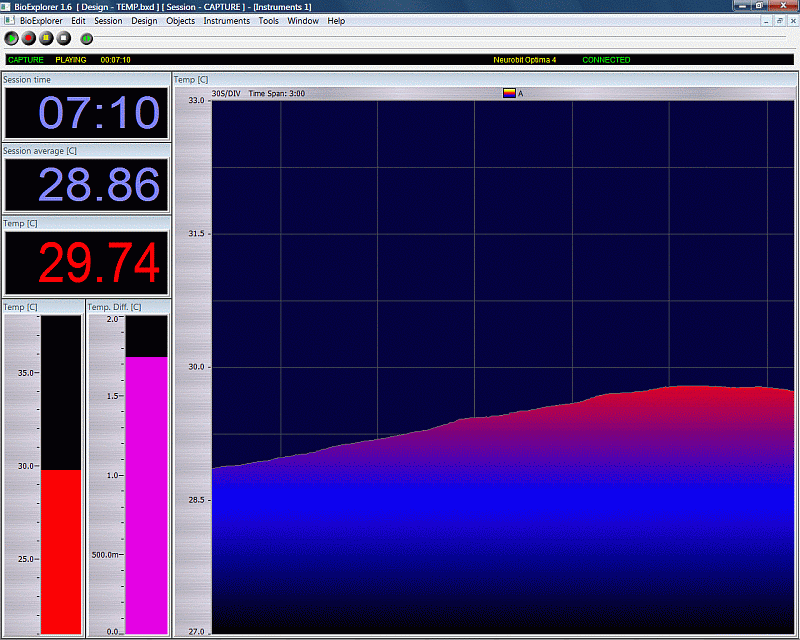This screenshot has width=800, height=640.
Task: Click the 30S/DIV label on the chart
Action: click(226, 93)
